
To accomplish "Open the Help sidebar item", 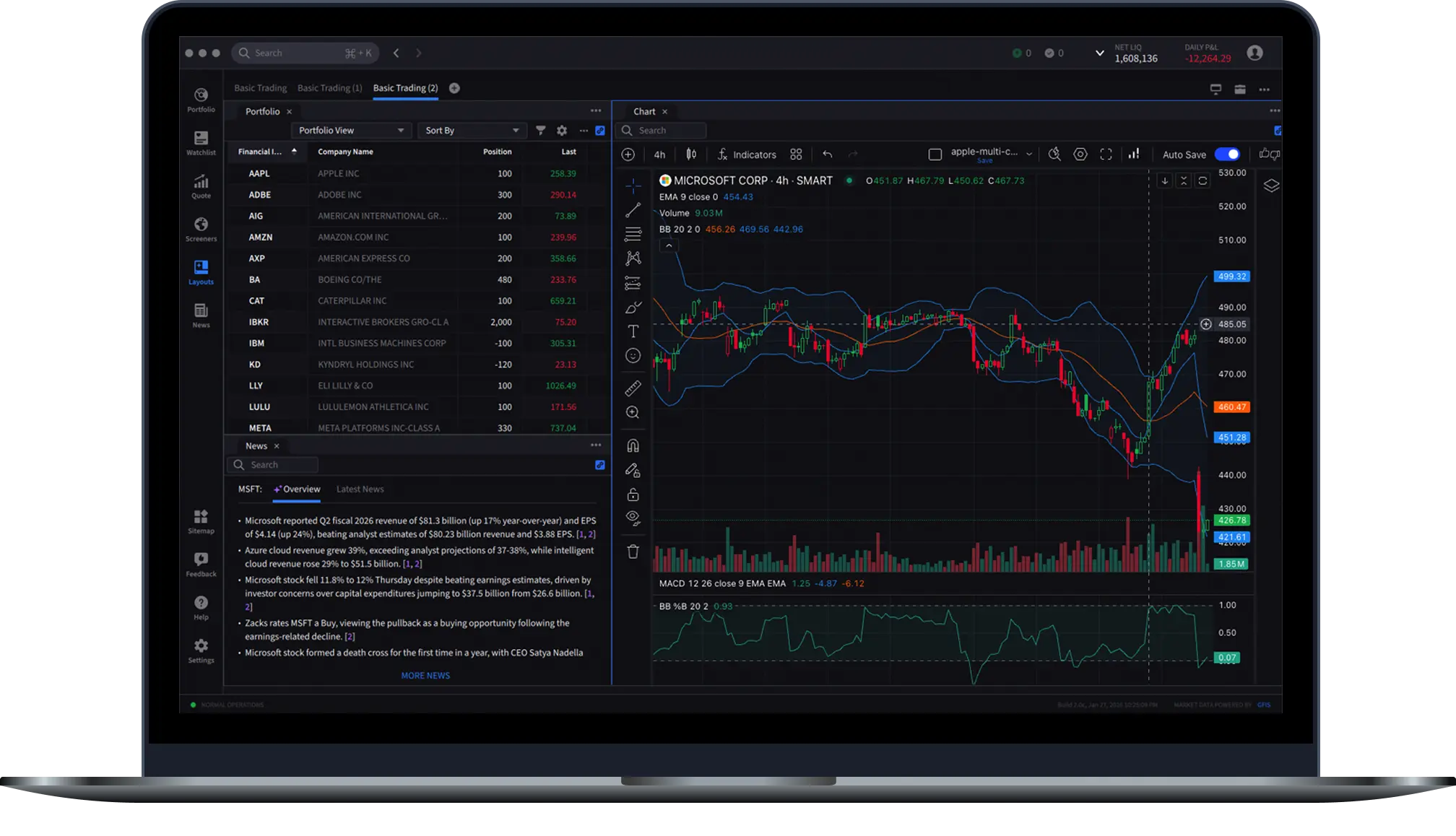I will [201, 608].
